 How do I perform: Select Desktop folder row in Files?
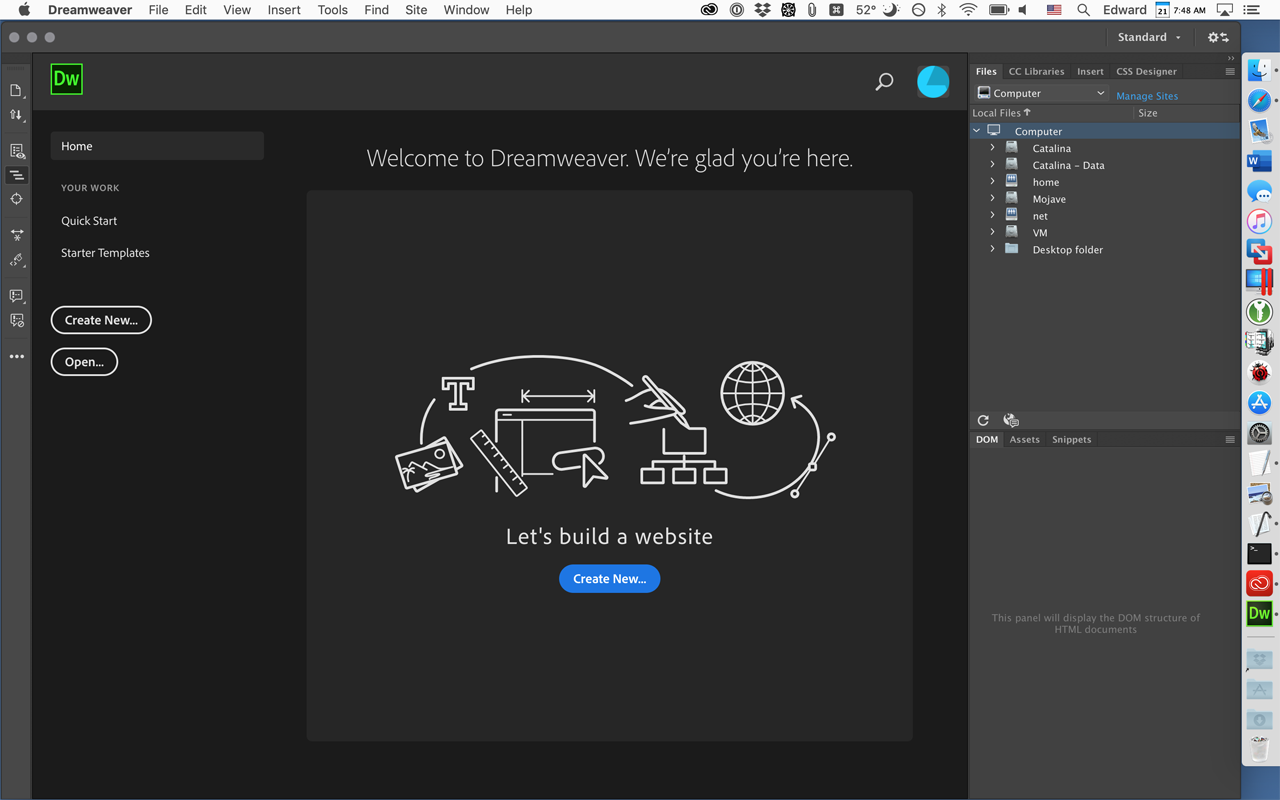point(1105,250)
